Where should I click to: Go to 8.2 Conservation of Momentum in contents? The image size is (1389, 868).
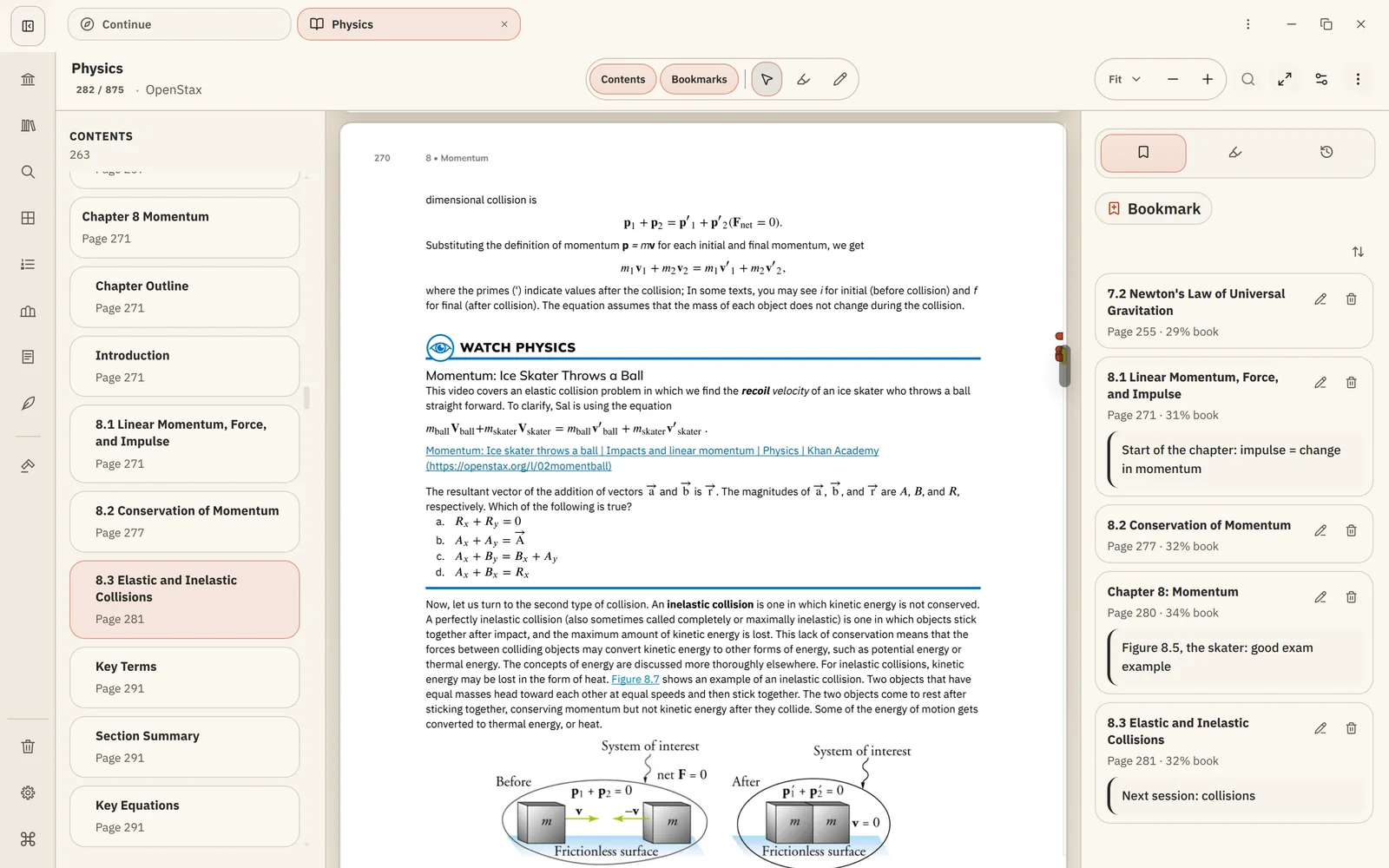(185, 522)
